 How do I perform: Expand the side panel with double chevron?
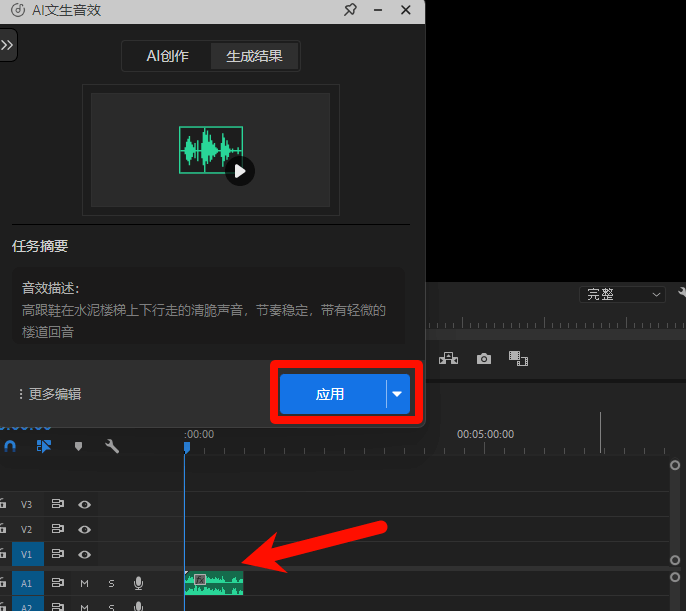[7, 45]
